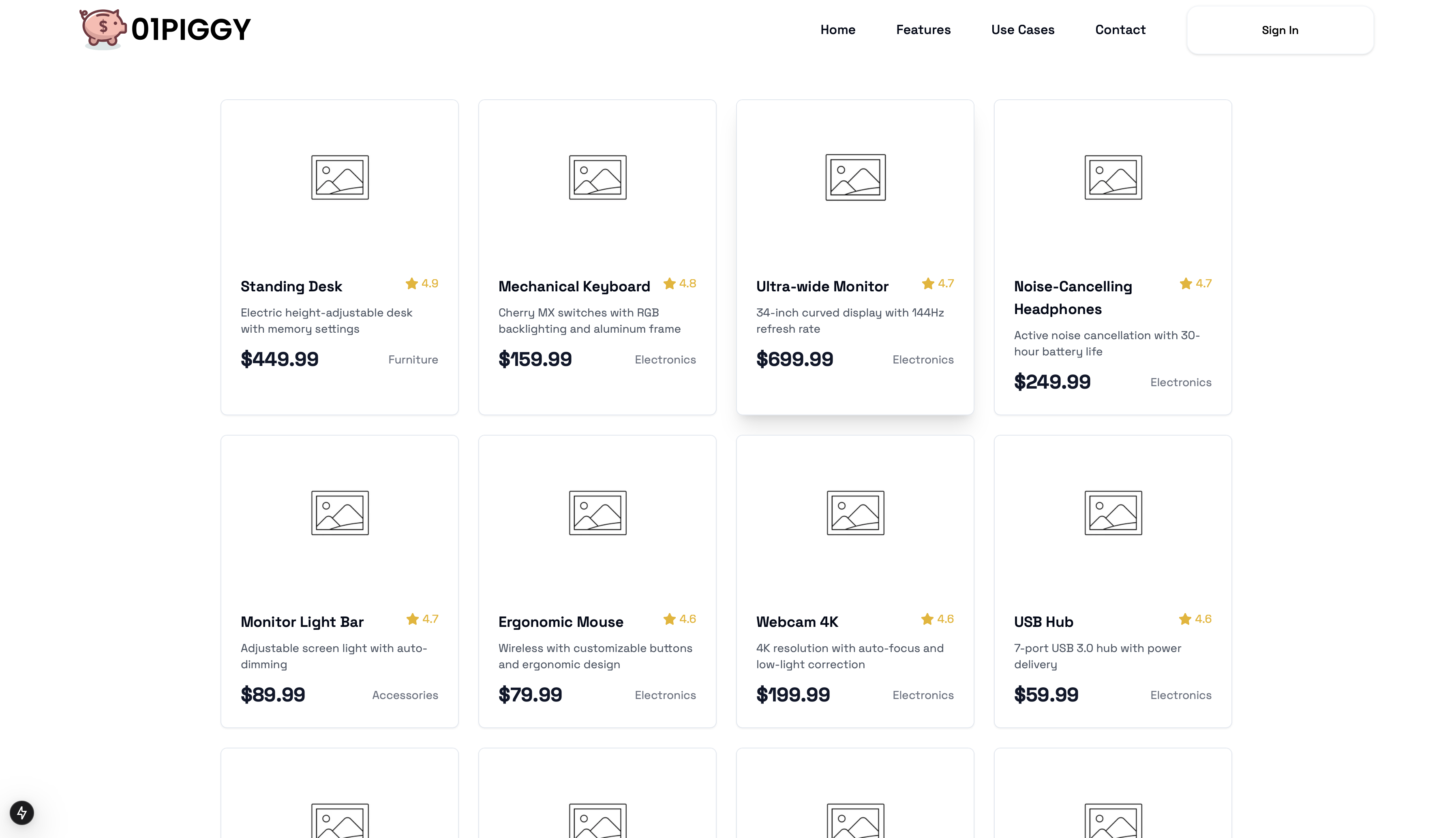Click the 01PIGGY piggy bank logo

click(x=103, y=28)
